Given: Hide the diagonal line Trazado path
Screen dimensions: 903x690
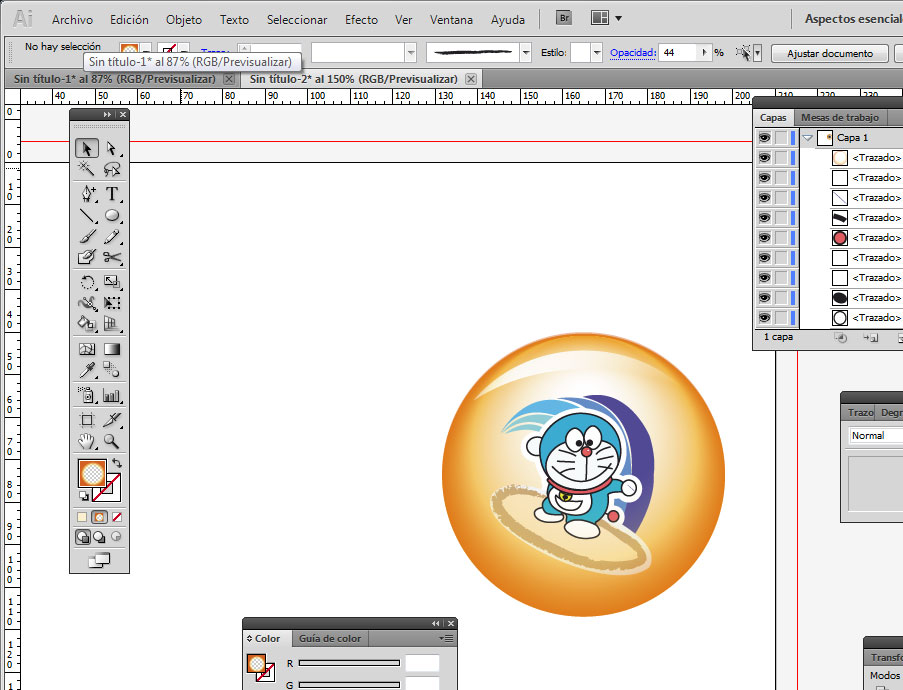Looking at the screenshot, I should pyautogui.click(x=764, y=198).
